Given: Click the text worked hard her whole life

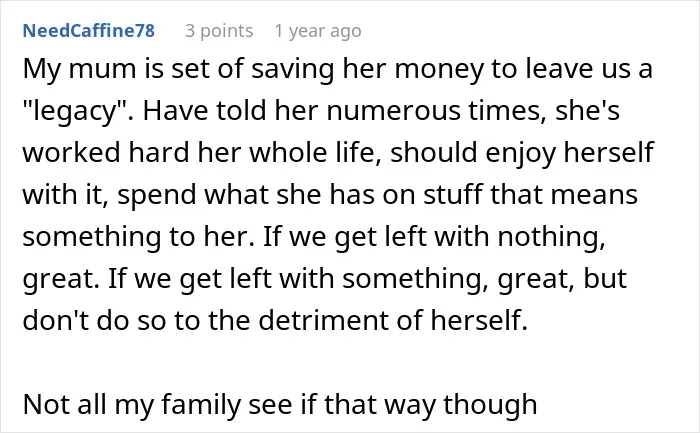Looking at the screenshot, I should (x=201, y=153).
